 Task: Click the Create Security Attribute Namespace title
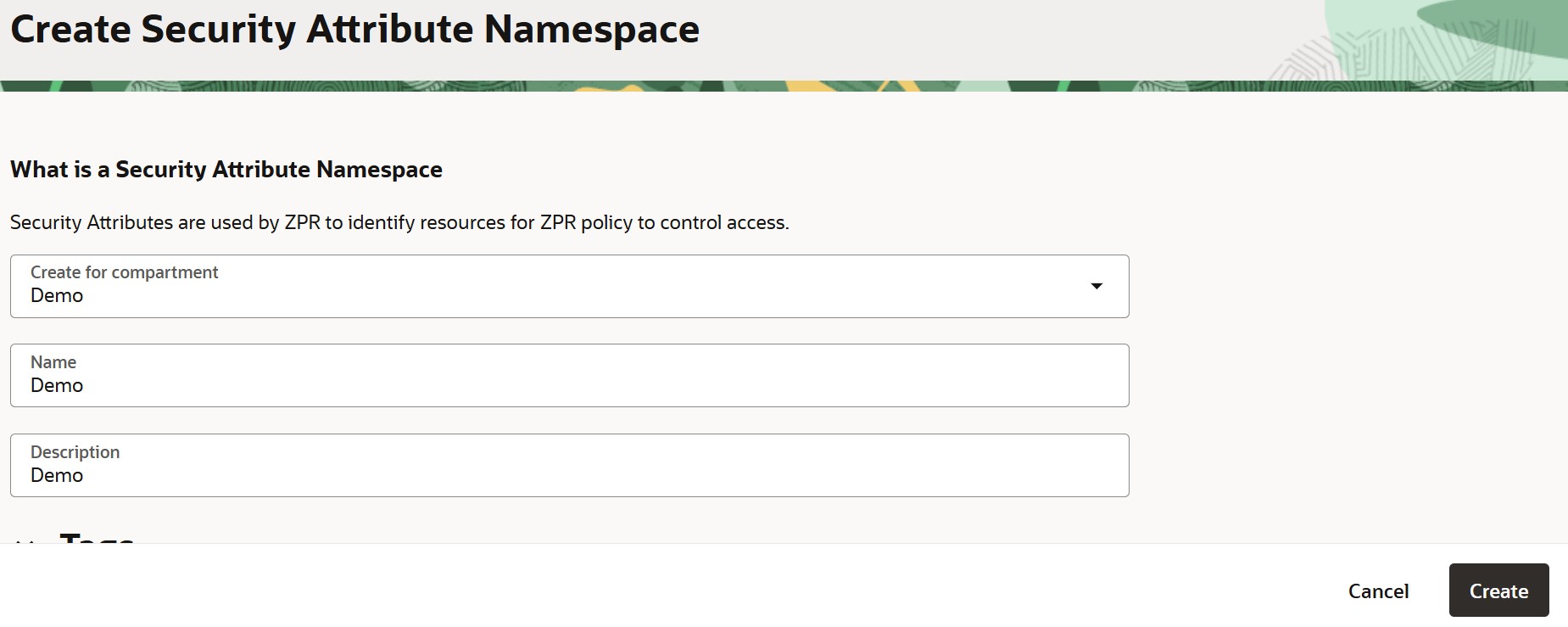coord(354,30)
